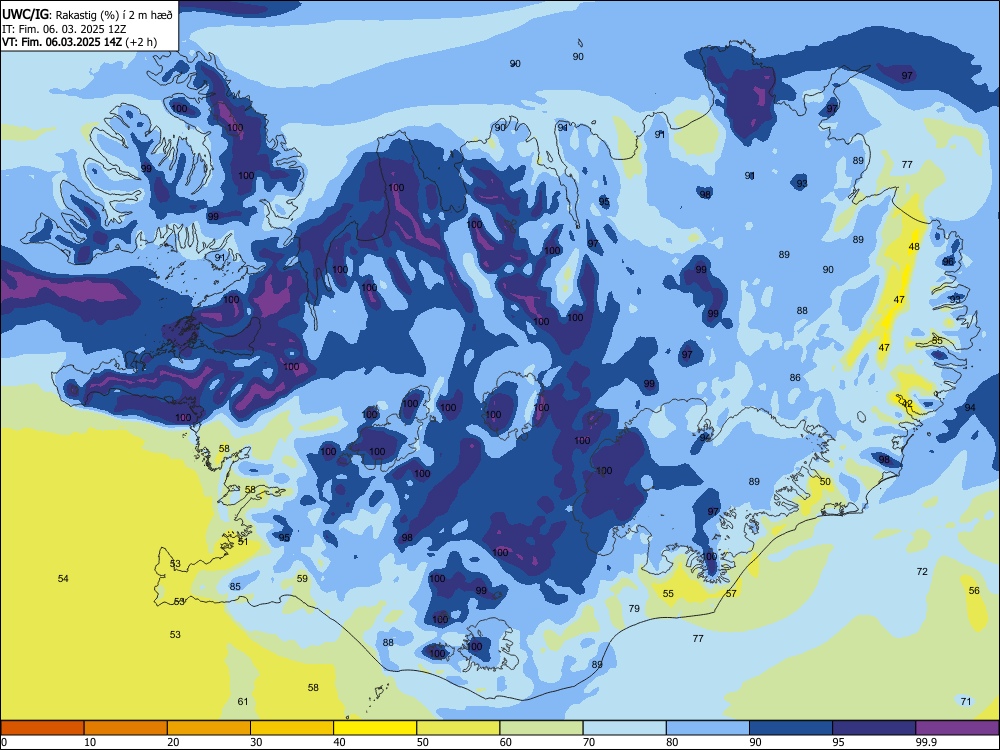Screen dimensions: 1000x750
Task: Click the humidity value '54' over the ocean
Action: tap(63, 578)
